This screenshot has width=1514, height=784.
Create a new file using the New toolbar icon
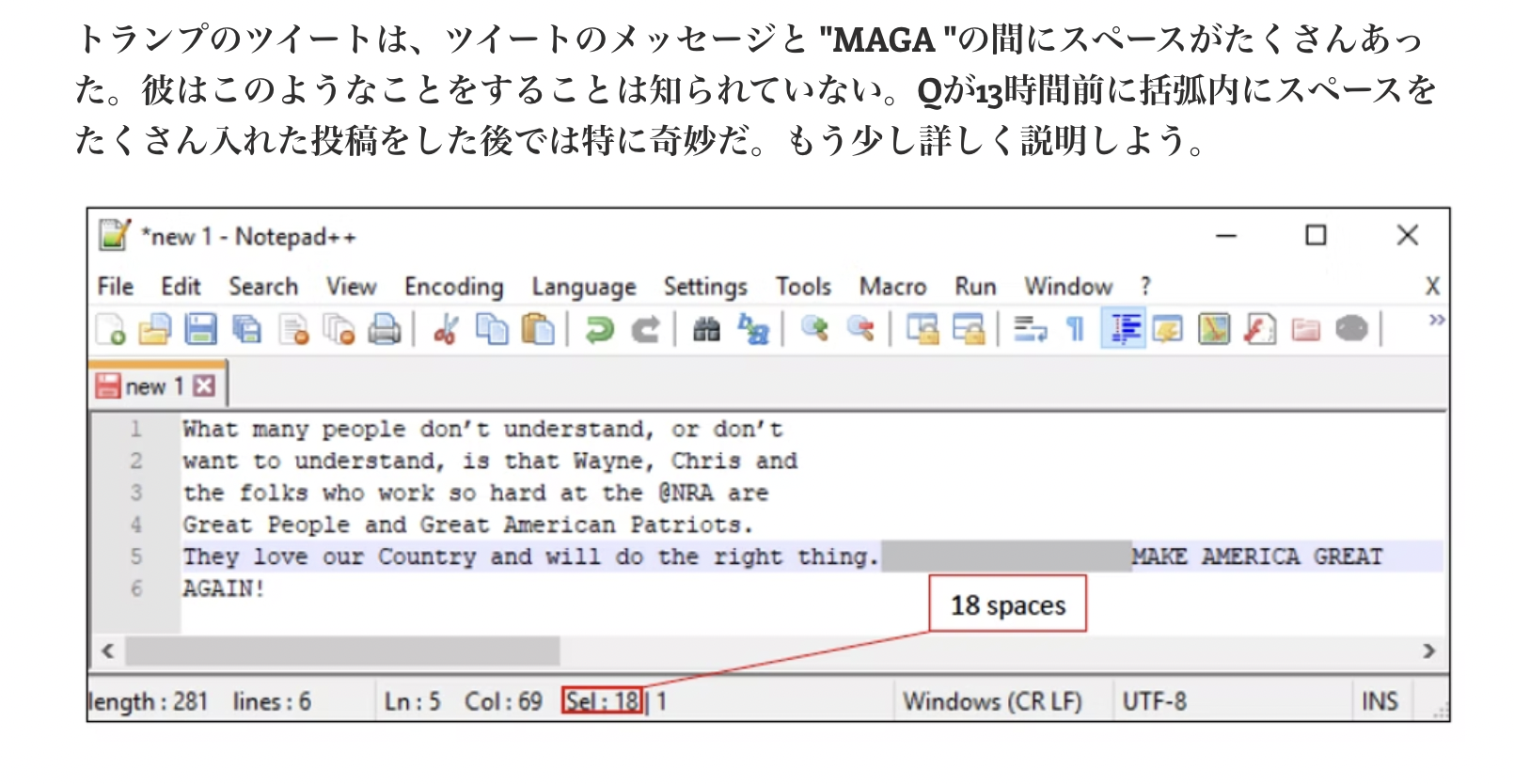click(x=111, y=329)
